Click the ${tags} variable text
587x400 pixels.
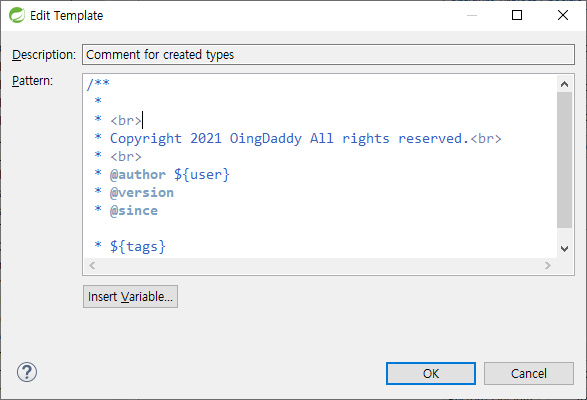(138, 246)
